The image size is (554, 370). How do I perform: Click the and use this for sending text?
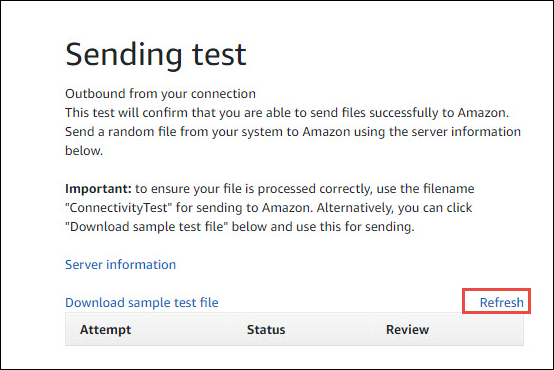click(x=342, y=227)
